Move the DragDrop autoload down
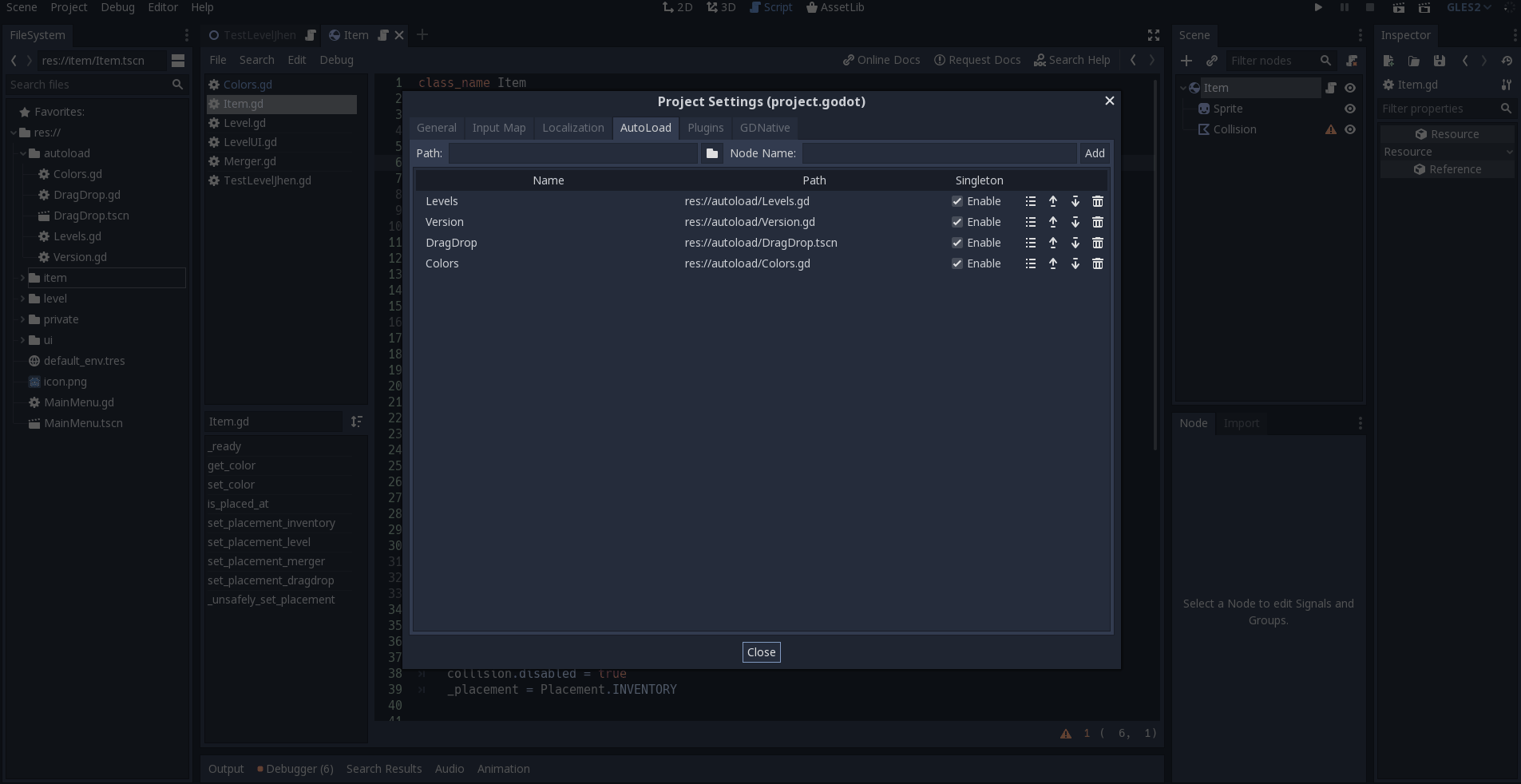The height and width of the screenshot is (784, 1521). (x=1074, y=243)
